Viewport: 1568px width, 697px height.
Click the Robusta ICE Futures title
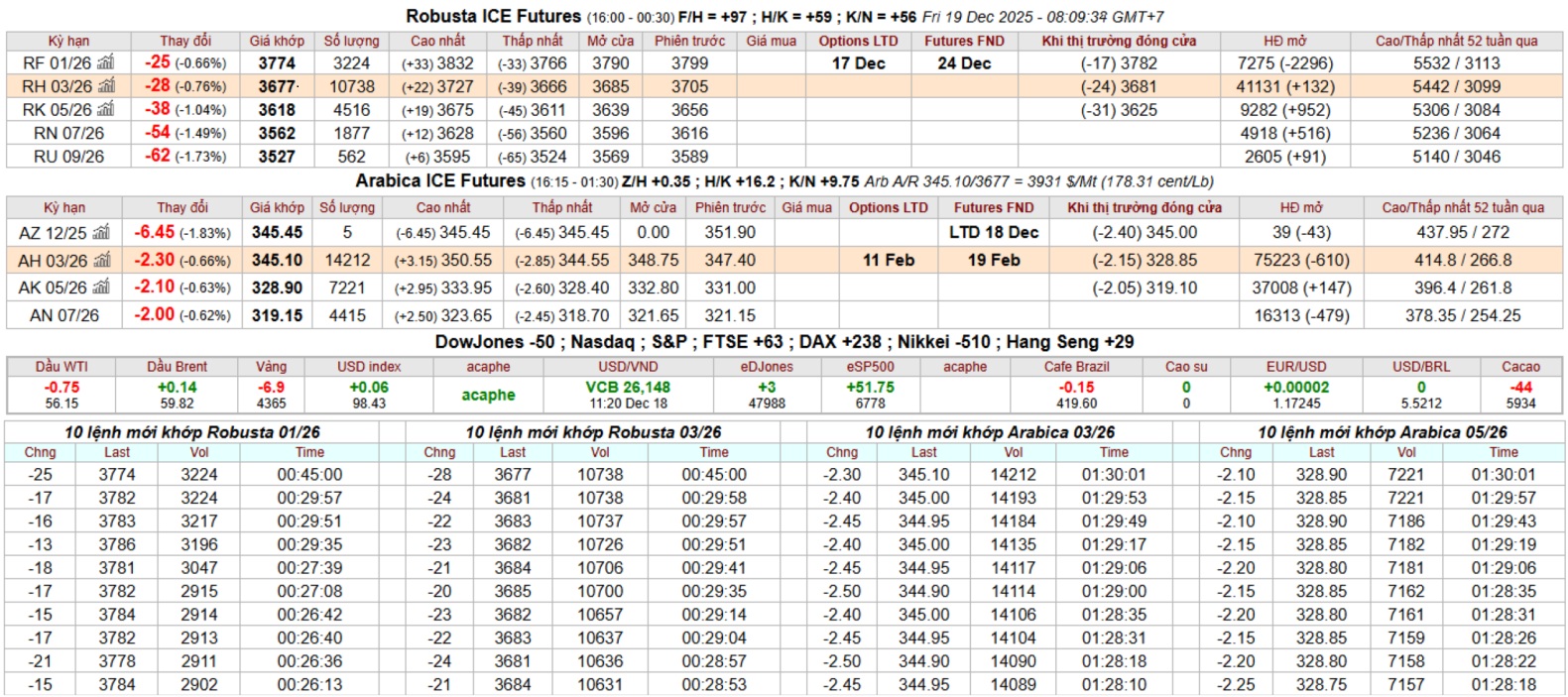click(x=493, y=17)
